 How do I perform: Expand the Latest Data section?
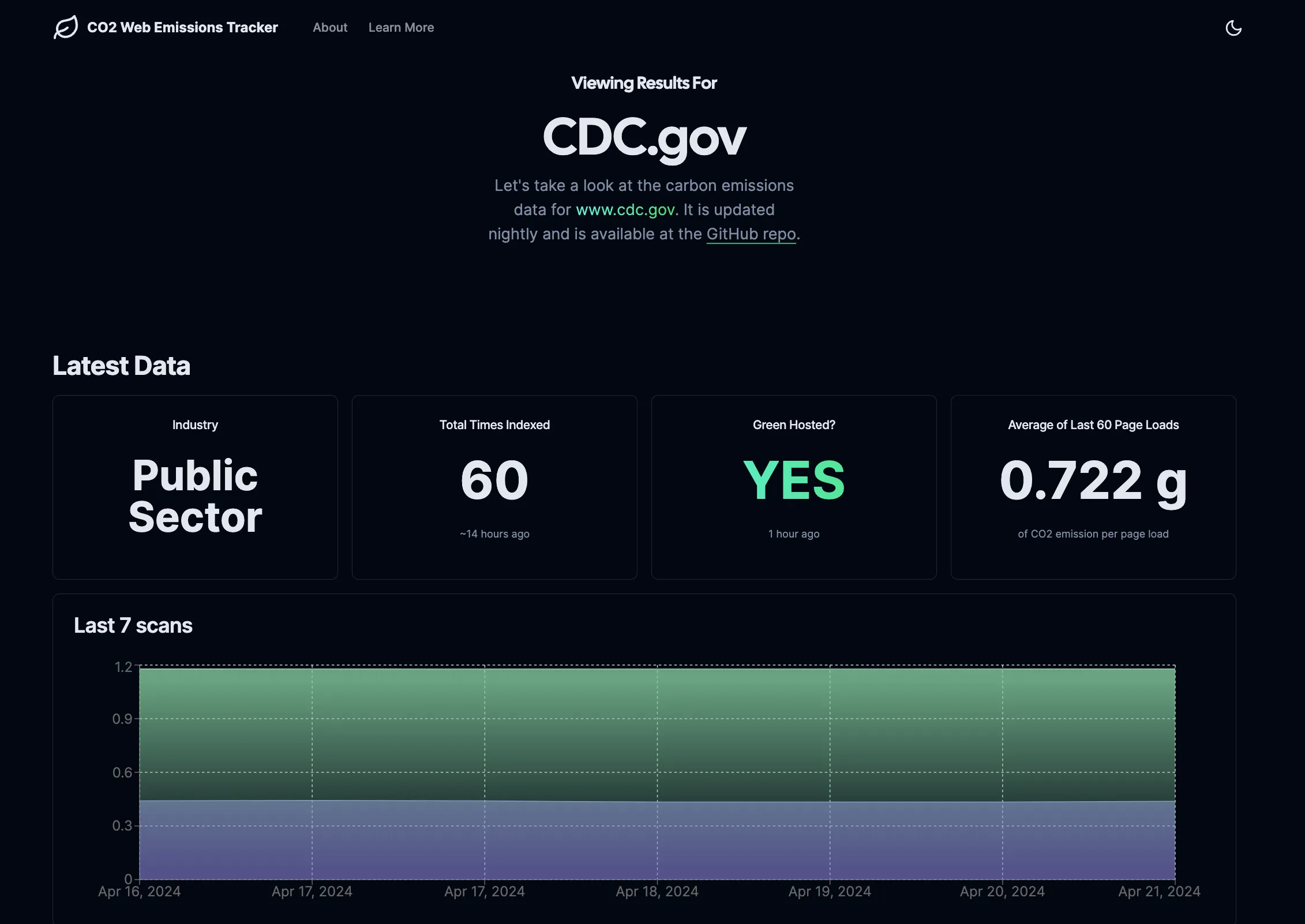point(121,365)
